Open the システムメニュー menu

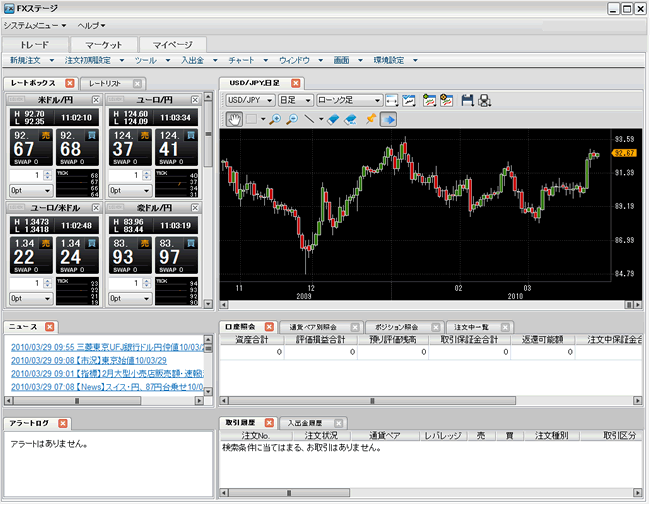35,26
